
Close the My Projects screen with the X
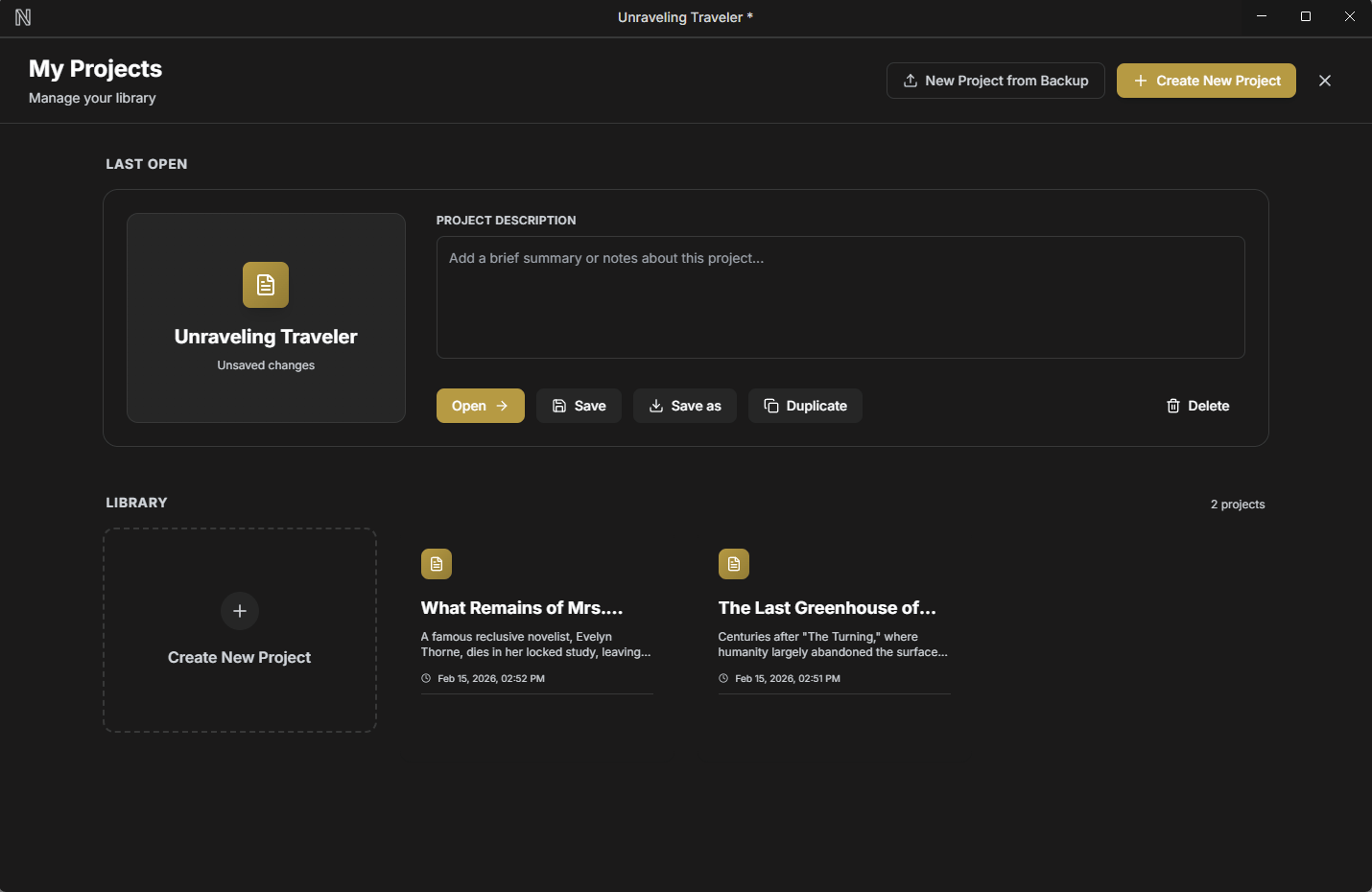click(x=1325, y=81)
